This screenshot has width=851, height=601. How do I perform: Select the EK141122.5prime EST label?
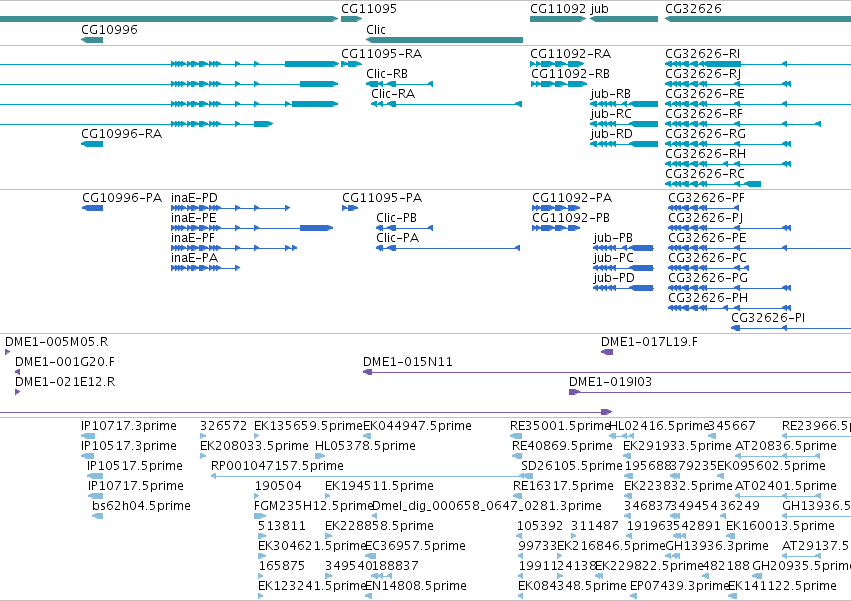(782, 587)
